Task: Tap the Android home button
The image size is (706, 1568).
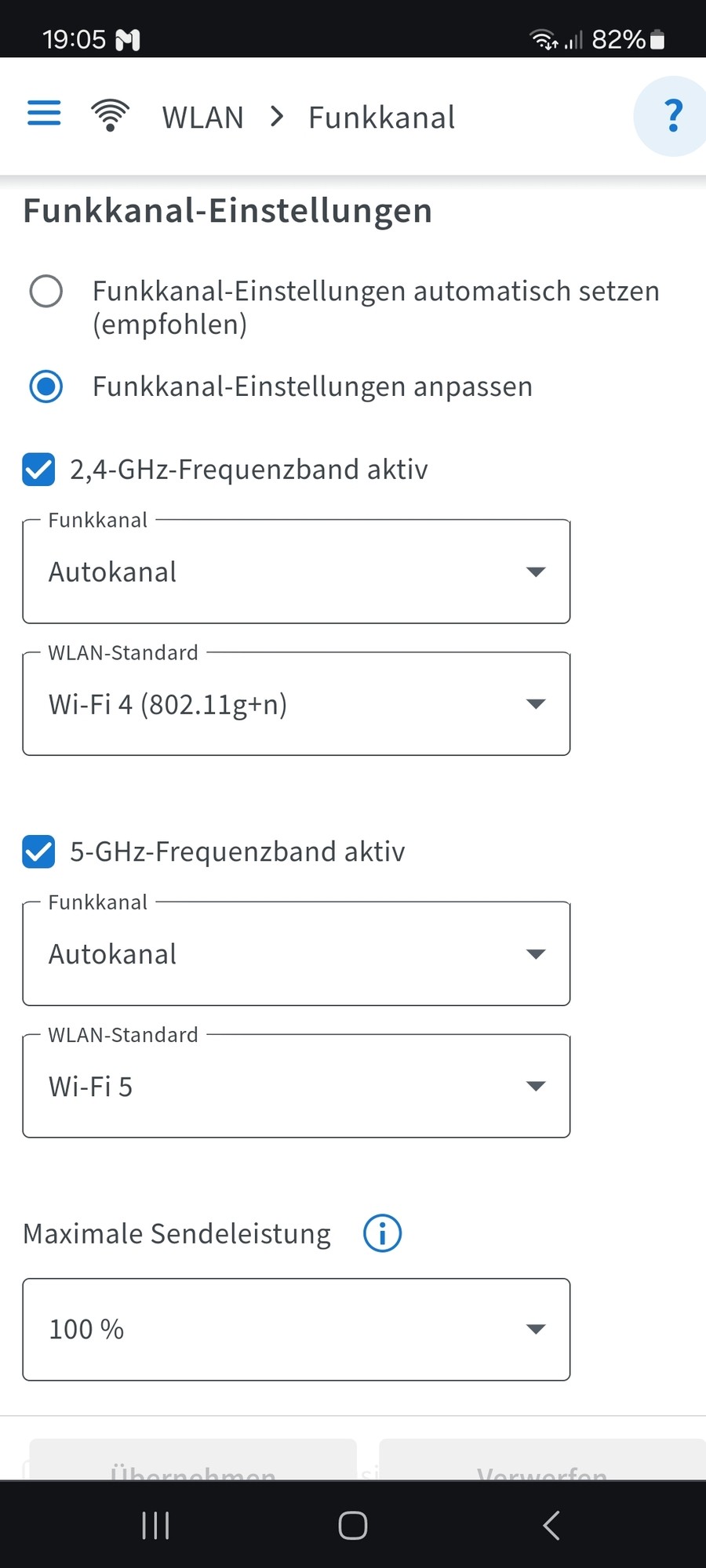Action: [352, 1525]
